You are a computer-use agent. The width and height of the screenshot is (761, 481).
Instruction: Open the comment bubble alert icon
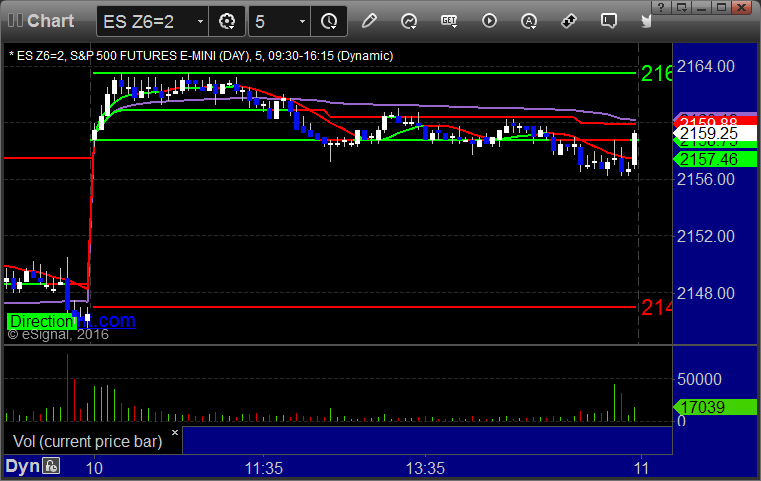[609, 21]
